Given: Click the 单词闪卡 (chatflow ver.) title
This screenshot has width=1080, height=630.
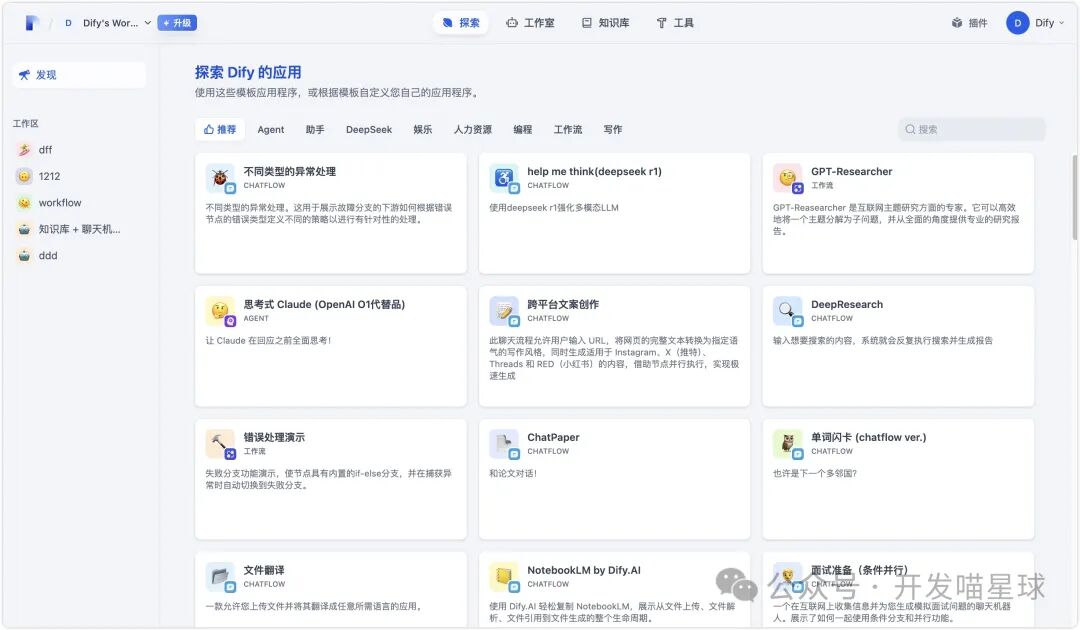Looking at the screenshot, I should pyautogui.click(x=869, y=437).
